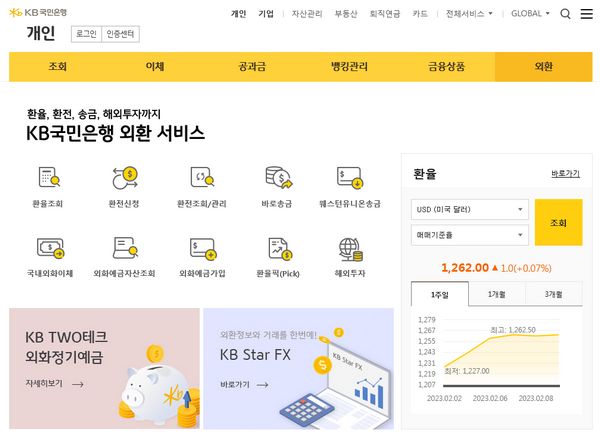This screenshot has width=600, height=441.
Task: Open the USD (미국 달러) currency dropdown
Action: point(470,209)
